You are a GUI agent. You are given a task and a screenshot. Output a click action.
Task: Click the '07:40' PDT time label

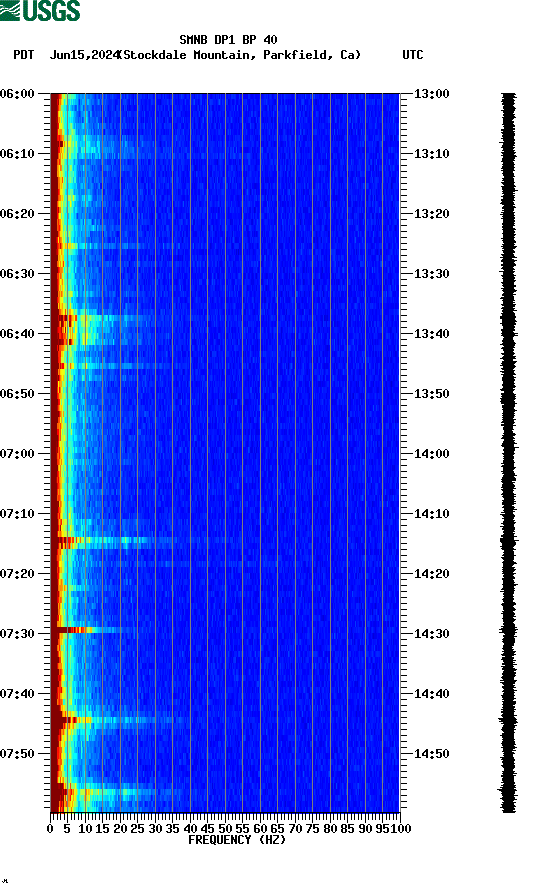click(x=17, y=694)
